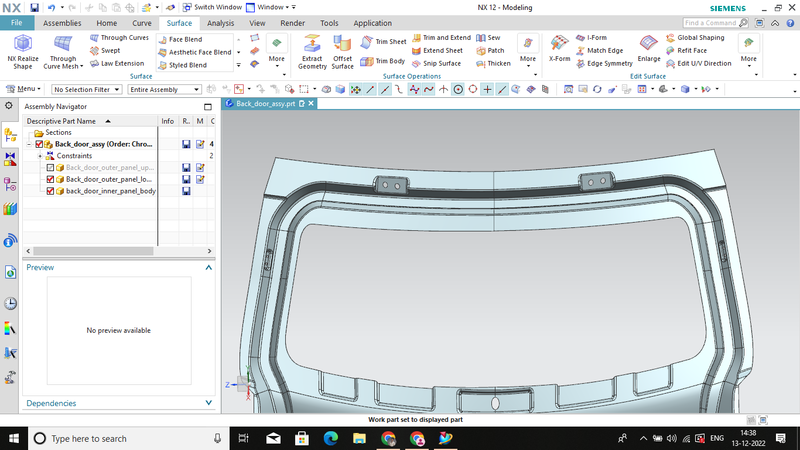Click the Patch tool
The image size is (800, 450).
tap(490, 51)
